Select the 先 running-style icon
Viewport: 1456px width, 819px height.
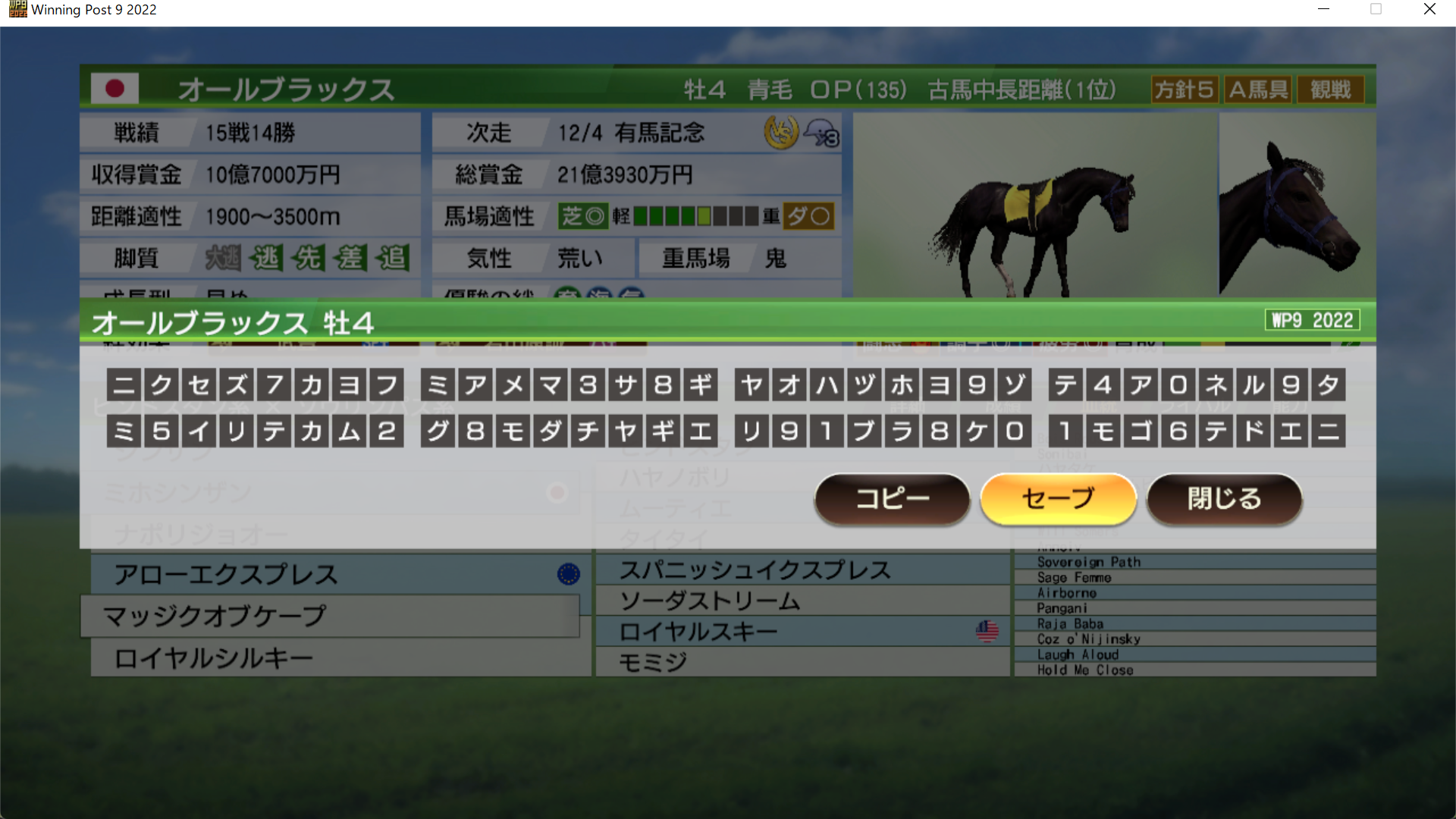tap(308, 258)
